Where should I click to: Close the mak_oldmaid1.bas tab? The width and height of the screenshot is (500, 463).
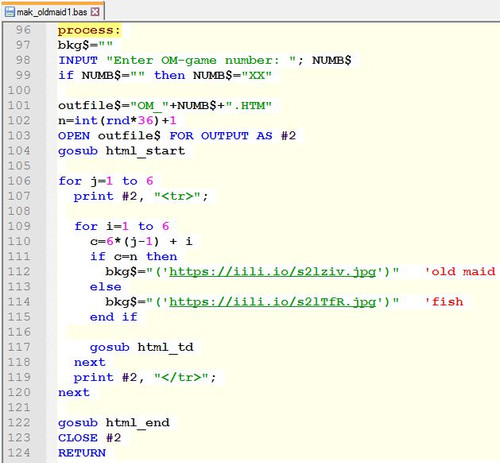click(x=95, y=12)
